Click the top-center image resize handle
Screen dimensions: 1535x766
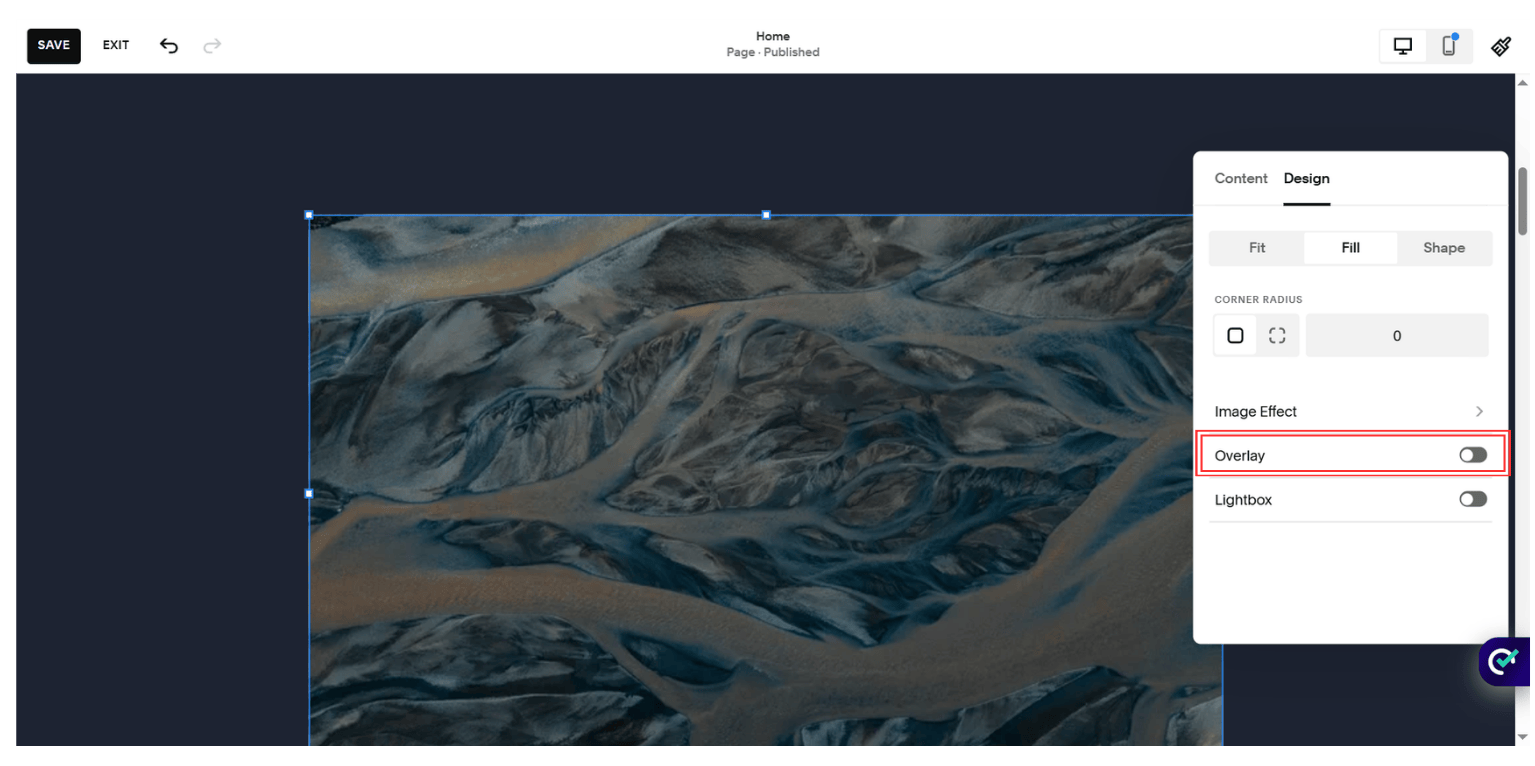[766, 215]
